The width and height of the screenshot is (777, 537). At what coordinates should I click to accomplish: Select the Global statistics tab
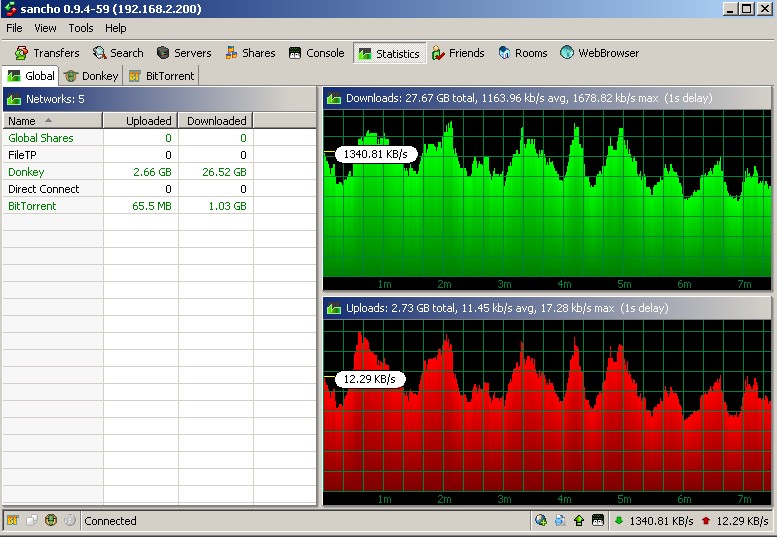(31, 76)
